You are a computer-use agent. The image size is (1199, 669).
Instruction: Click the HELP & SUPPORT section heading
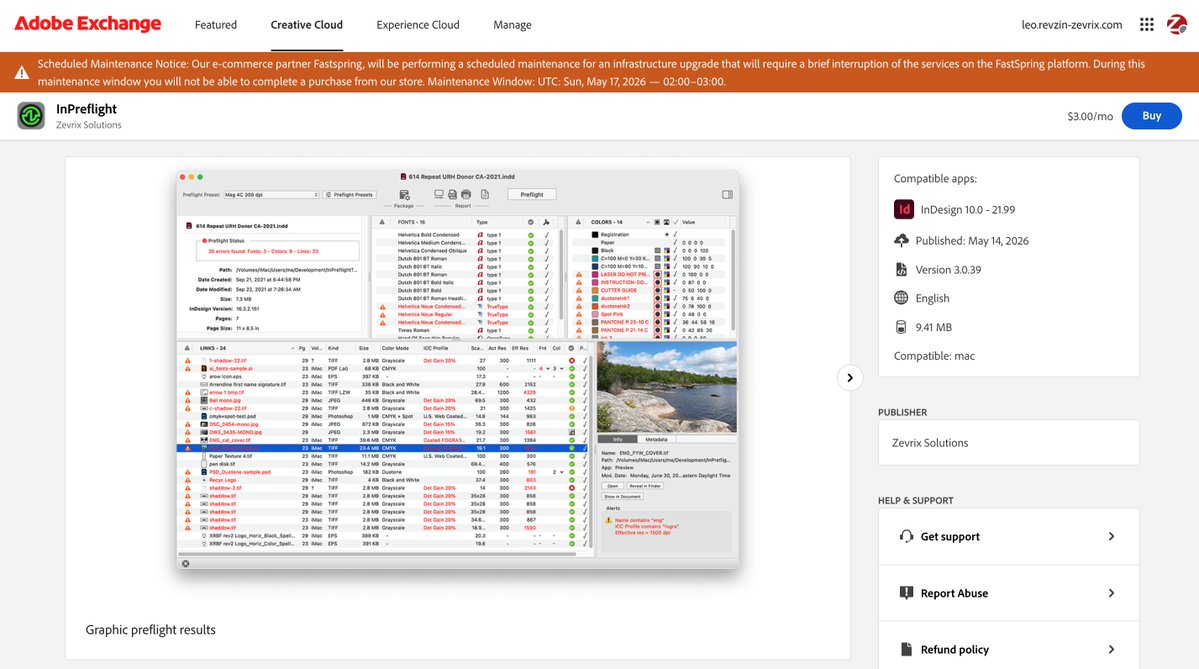click(915, 501)
